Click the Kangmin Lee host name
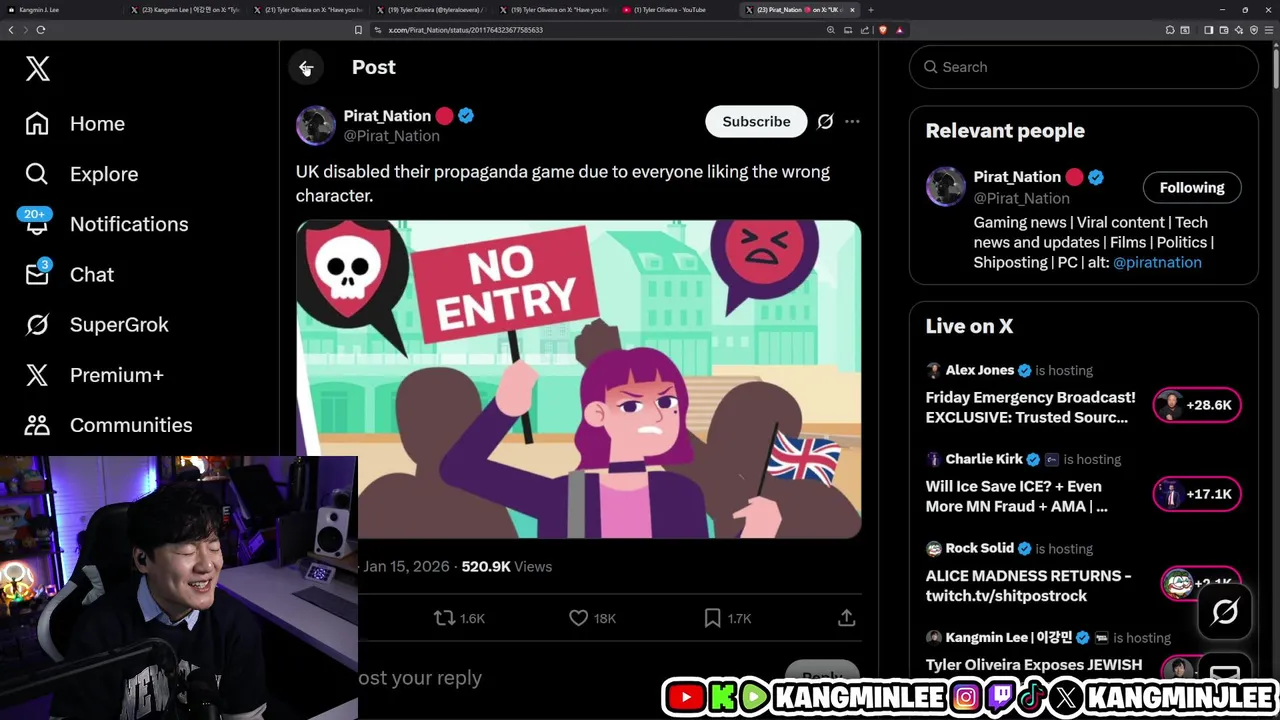 click(x=1009, y=637)
